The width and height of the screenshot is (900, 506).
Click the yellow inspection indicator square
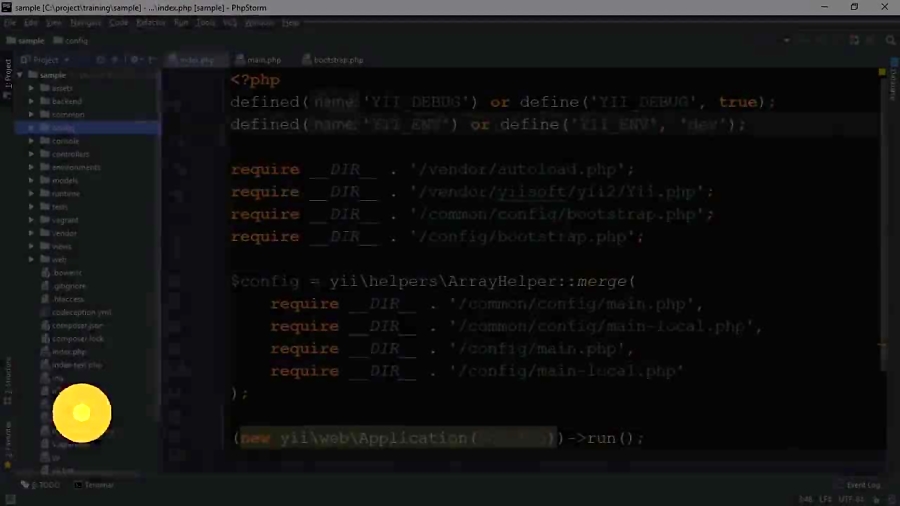882,72
